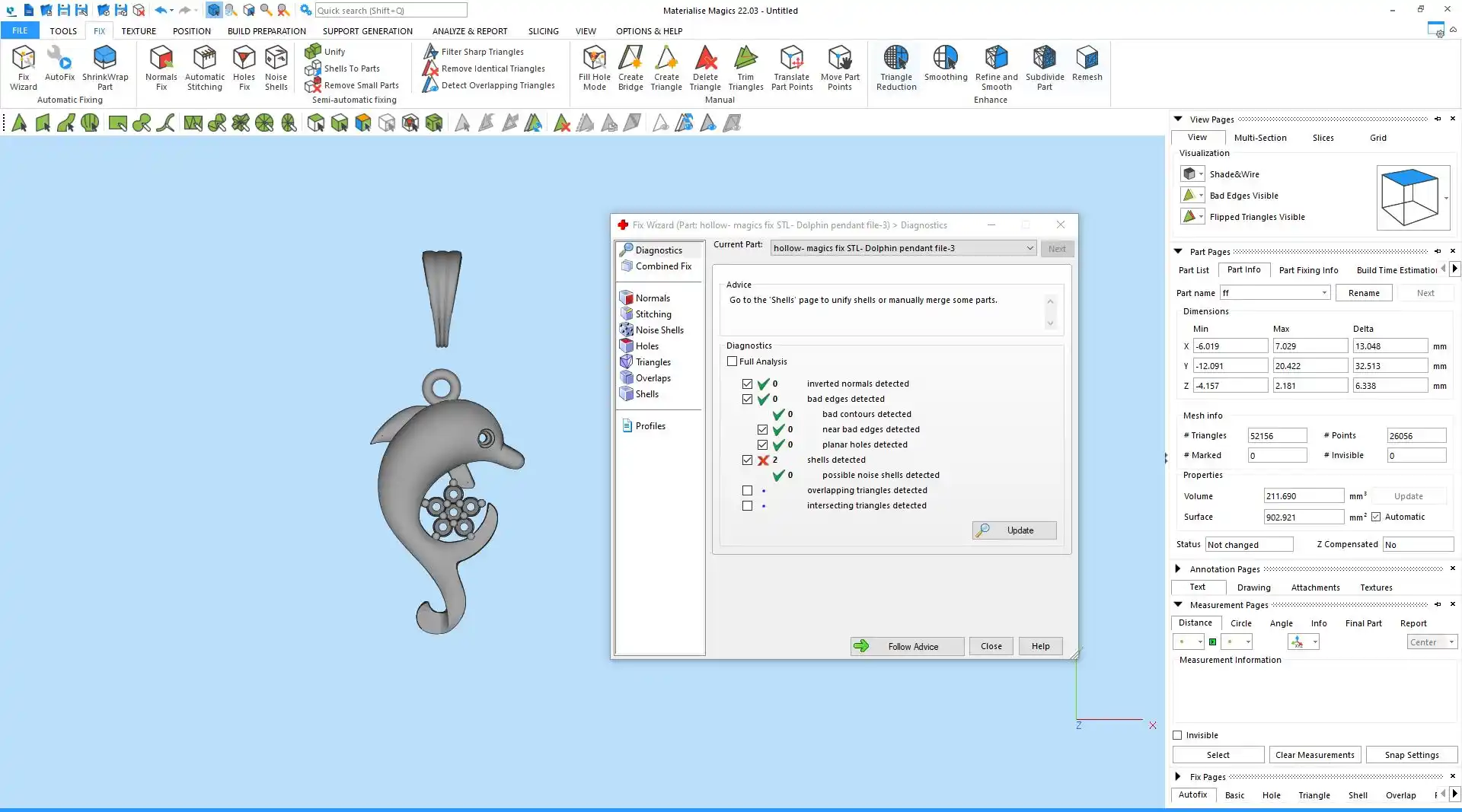The image size is (1462, 812).
Task: Enable the Full Analysis checkbox
Action: pyautogui.click(x=733, y=361)
